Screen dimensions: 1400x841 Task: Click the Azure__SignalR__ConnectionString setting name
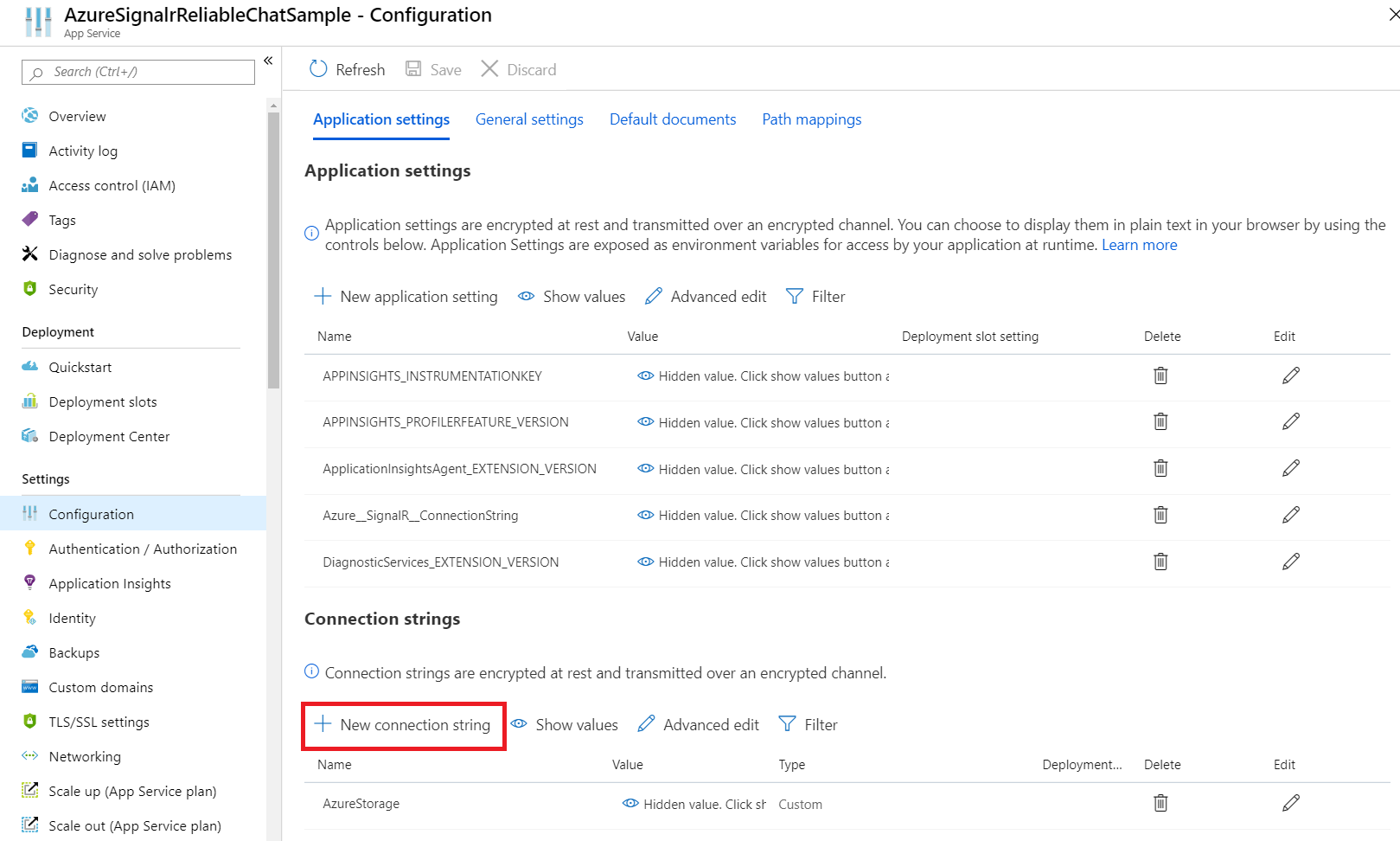click(x=420, y=516)
